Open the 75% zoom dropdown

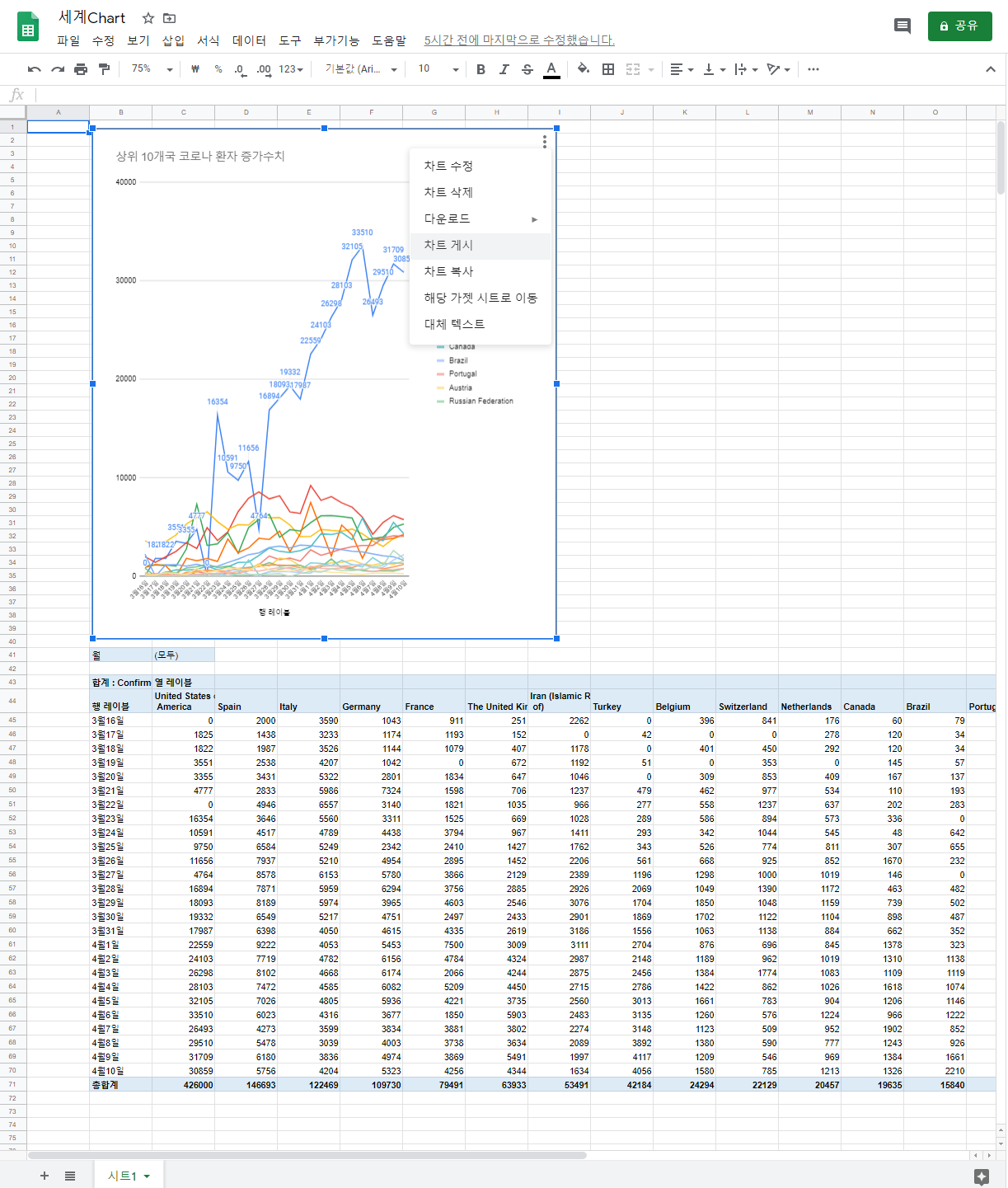152,69
